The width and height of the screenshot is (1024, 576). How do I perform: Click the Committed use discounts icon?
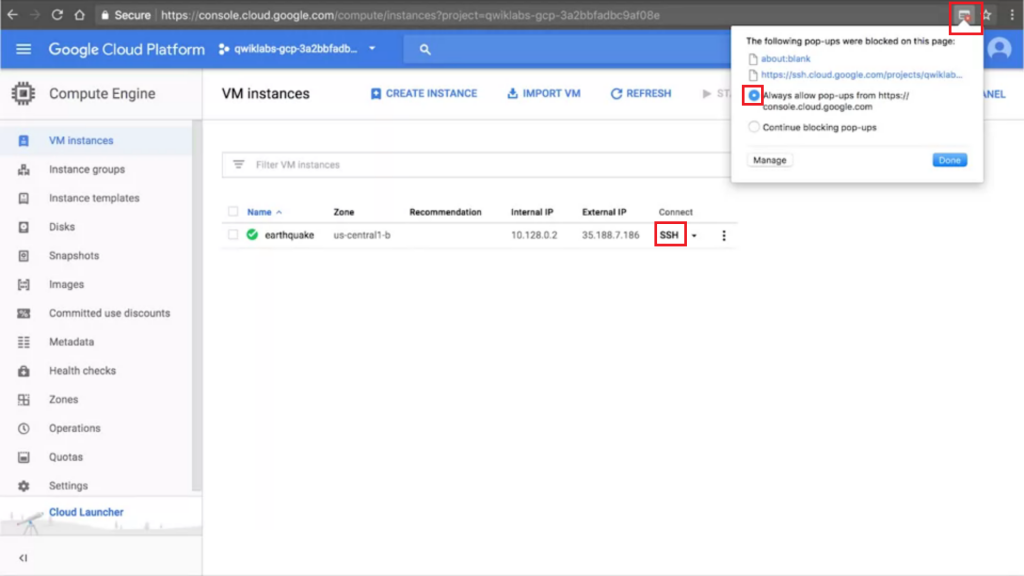(x=24, y=313)
